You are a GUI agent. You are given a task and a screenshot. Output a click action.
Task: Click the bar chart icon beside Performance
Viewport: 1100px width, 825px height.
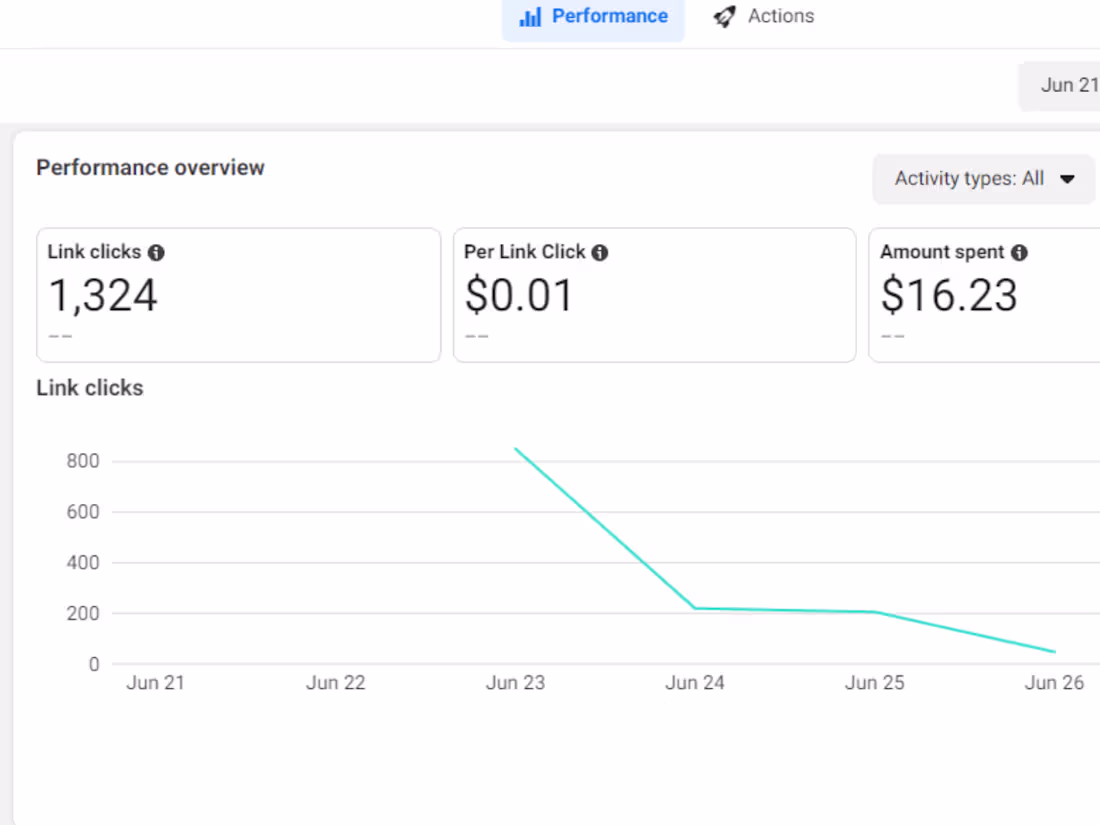click(532, 16)
